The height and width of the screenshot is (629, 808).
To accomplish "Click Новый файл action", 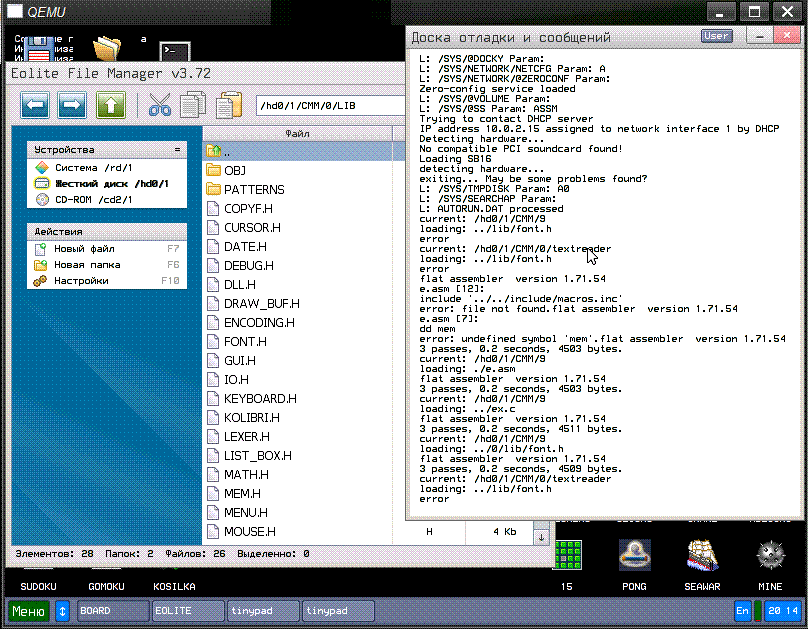I will (84, 249).
